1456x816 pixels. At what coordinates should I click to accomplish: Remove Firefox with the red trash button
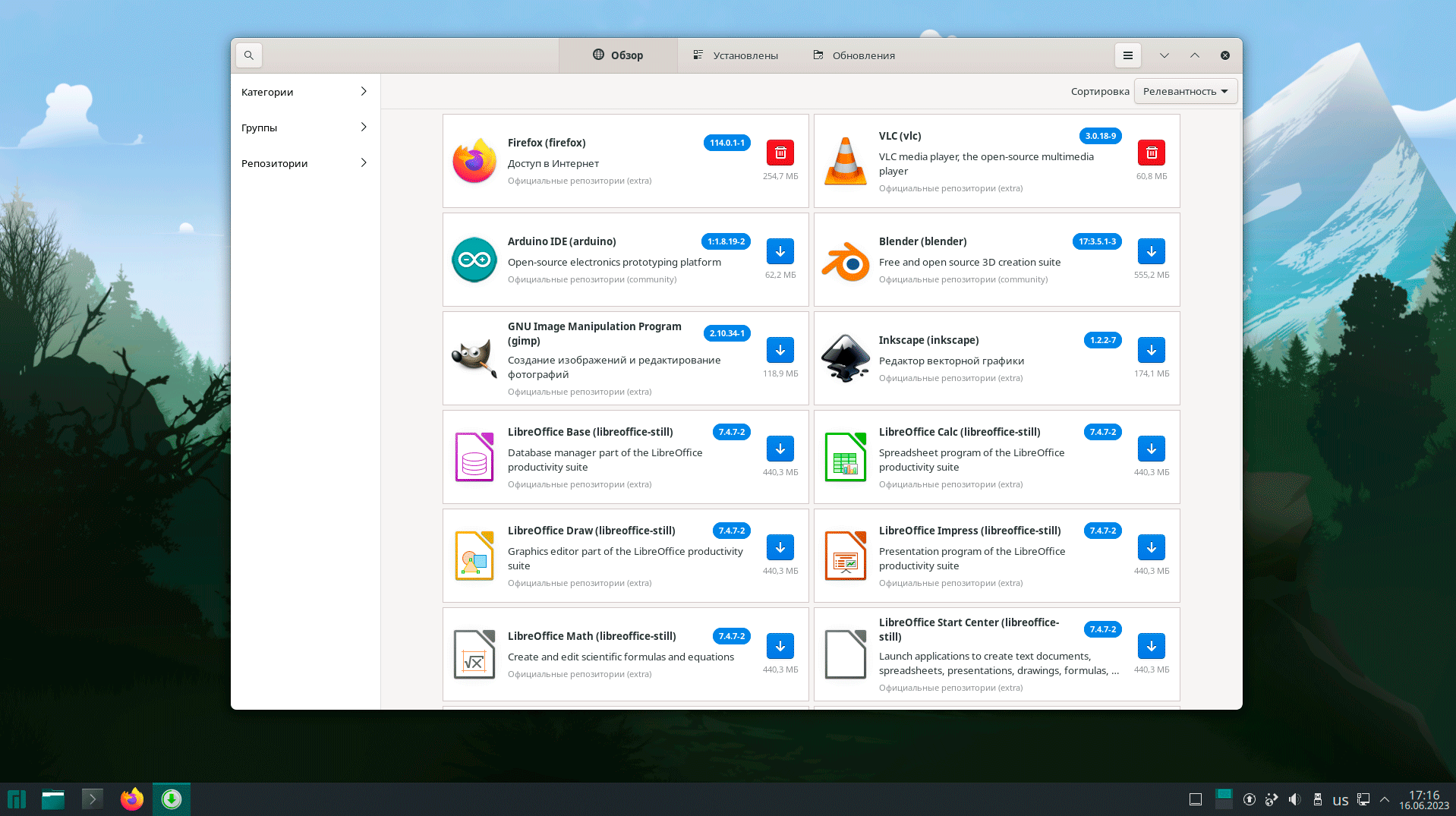780,153
